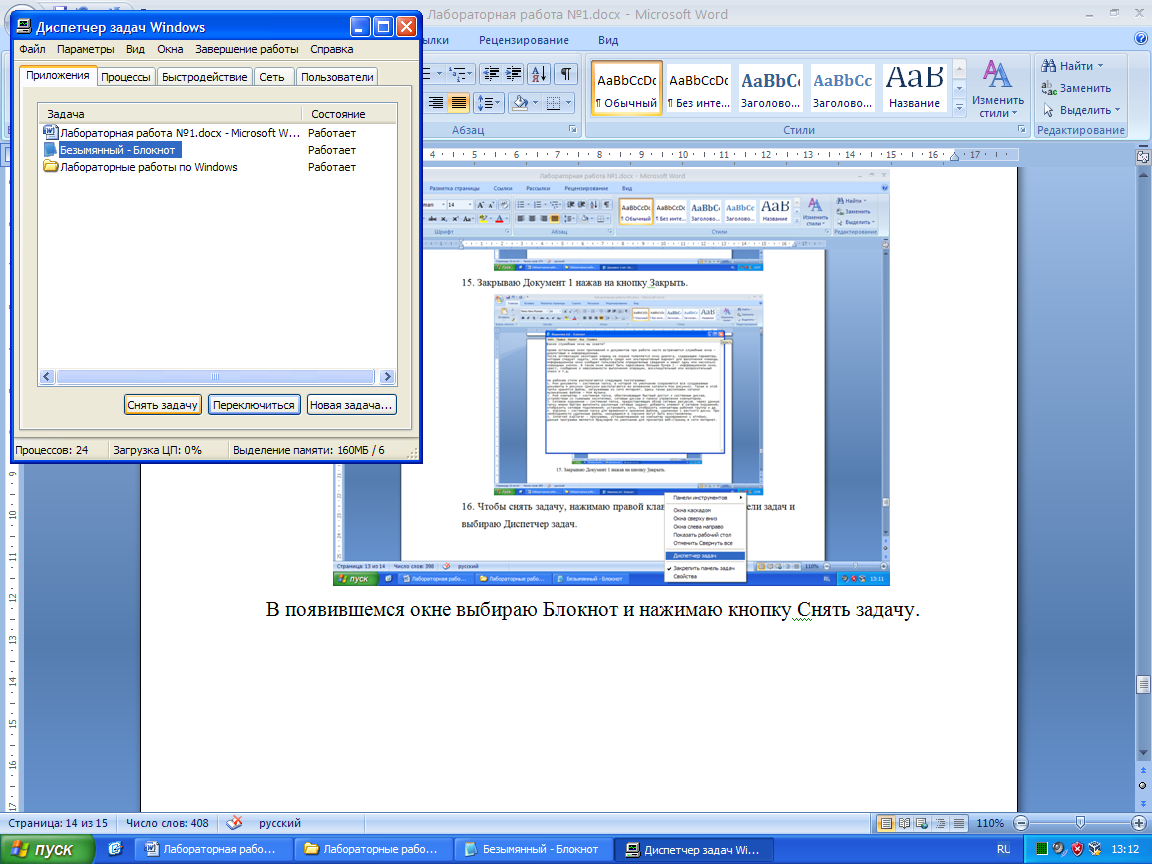This screenshot has width=1152, height=864.
Task: Switch to Outline view icon
Action: click(940, 824)
